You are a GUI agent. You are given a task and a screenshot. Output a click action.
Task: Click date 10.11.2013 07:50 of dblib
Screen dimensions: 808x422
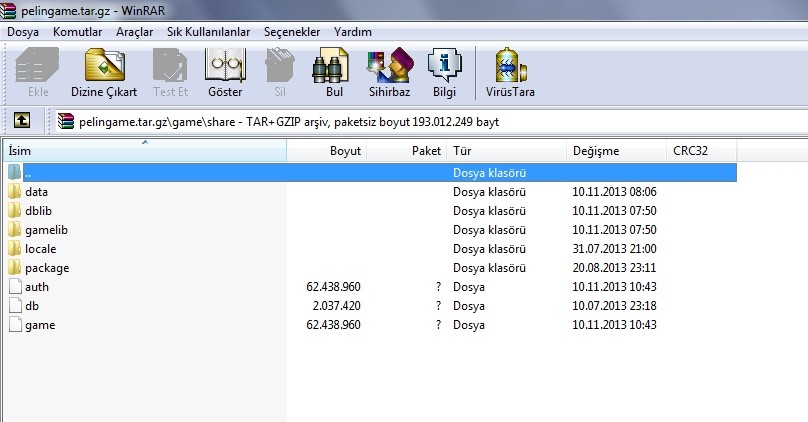pos(614,211)
